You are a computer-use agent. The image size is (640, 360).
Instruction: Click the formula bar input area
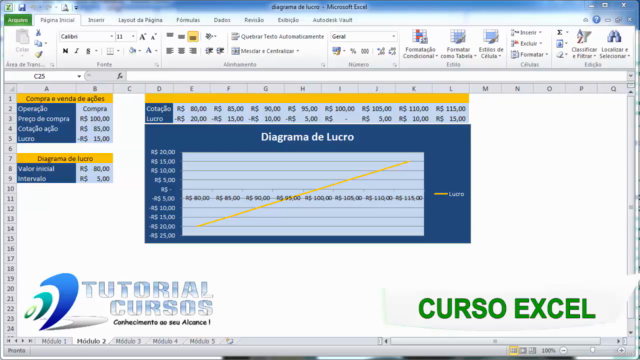tap(377, 76)
